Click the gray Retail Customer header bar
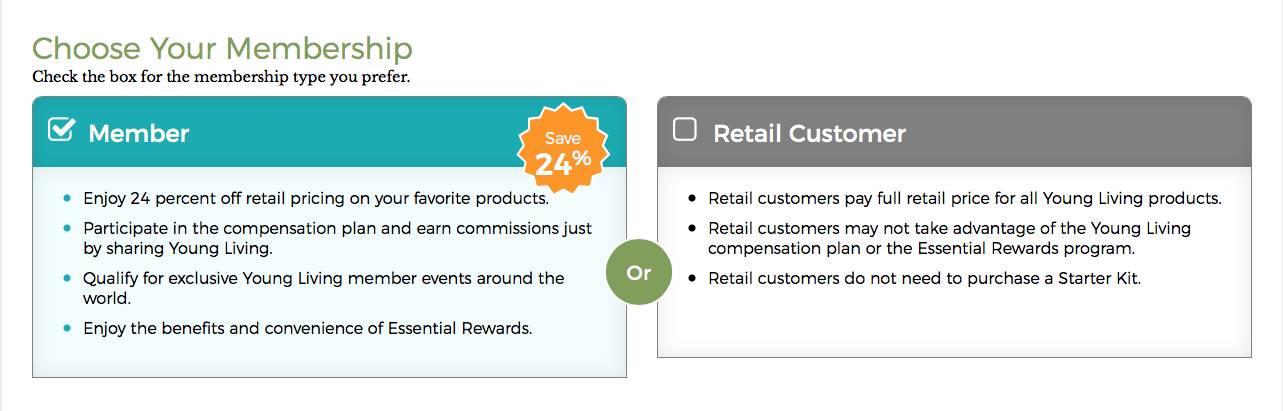Image resolution: width=1283 pixels, height=411 pixels. [x=954, y=131]
